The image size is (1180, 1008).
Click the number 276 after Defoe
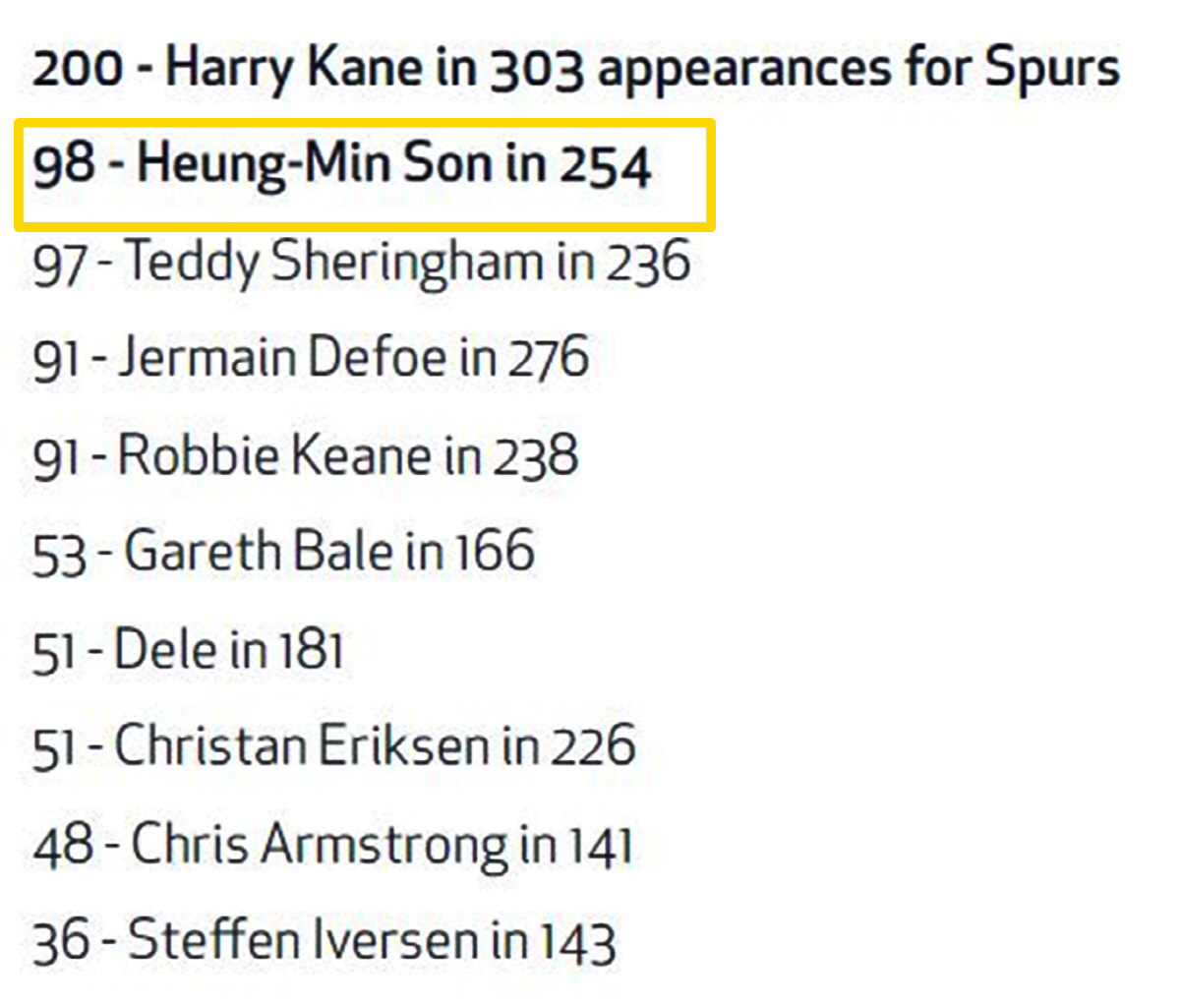[x=548, y=359]
